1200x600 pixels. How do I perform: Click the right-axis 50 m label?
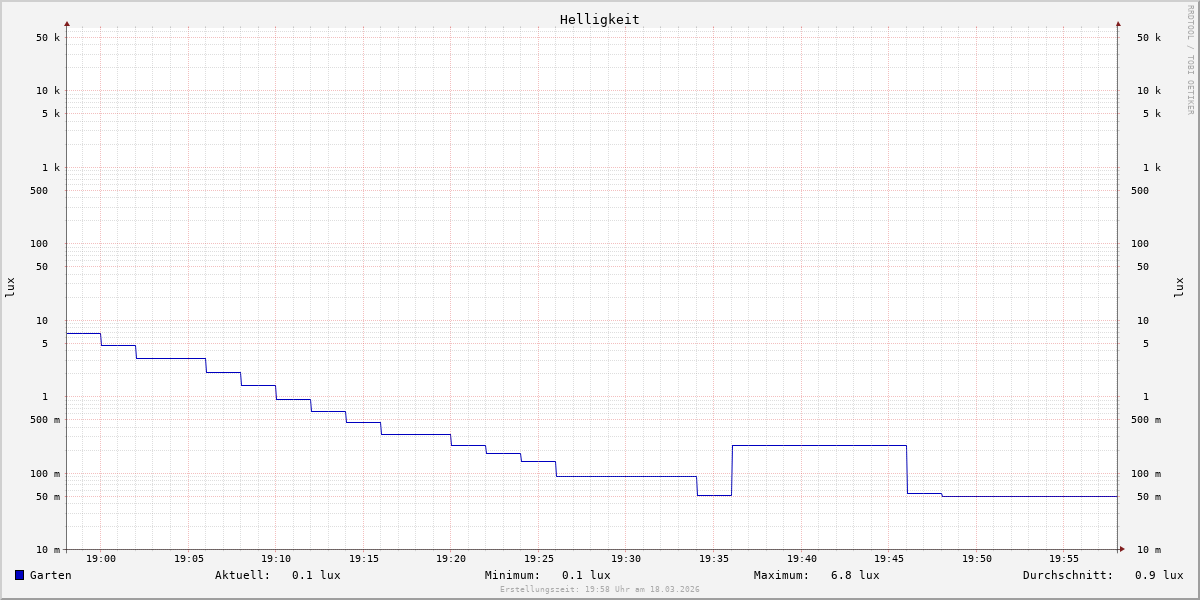click(x=1149, y=497)
